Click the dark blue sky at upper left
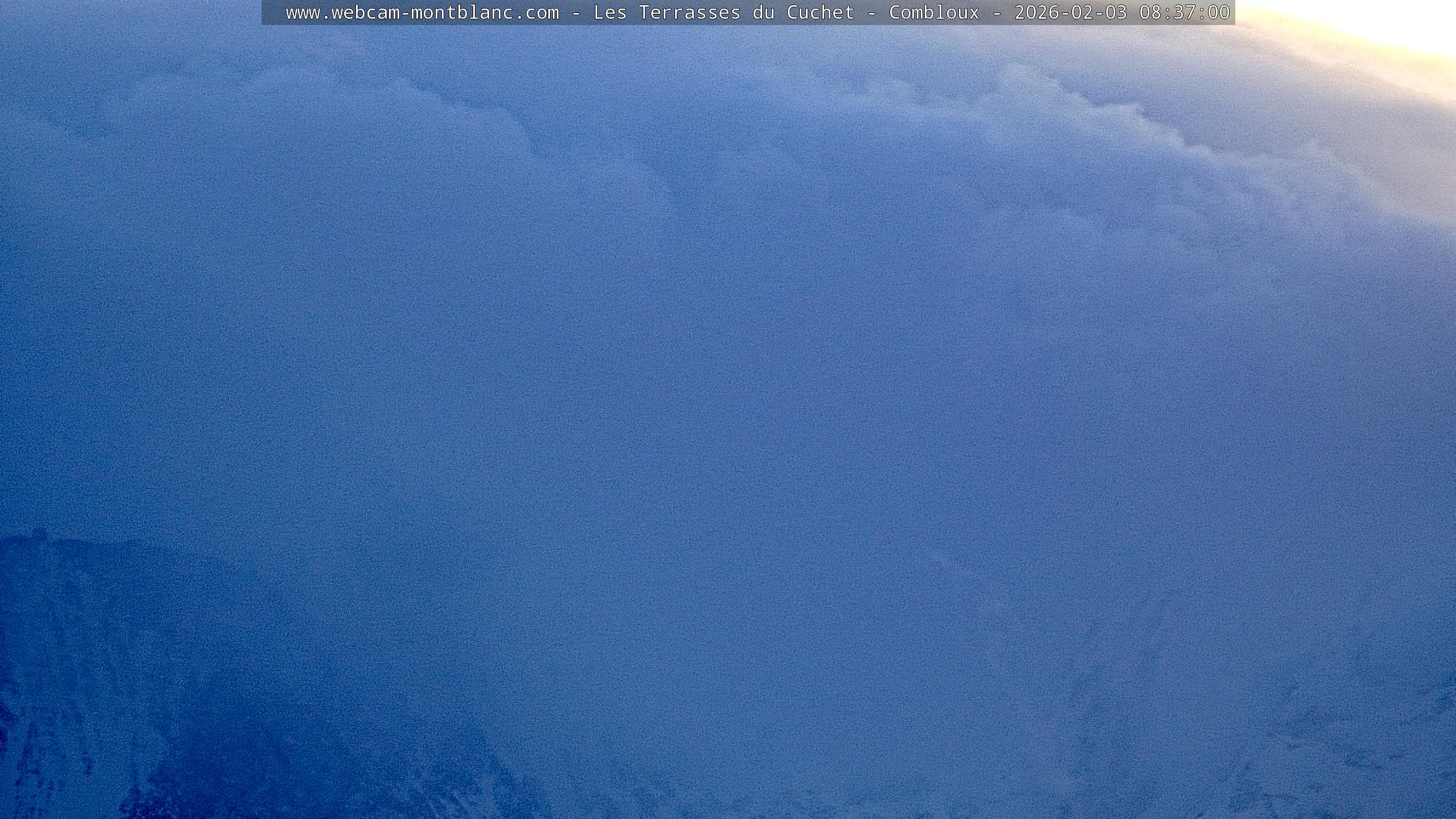1456x819 pixels. pyautogui.click(x=114, y=114)
